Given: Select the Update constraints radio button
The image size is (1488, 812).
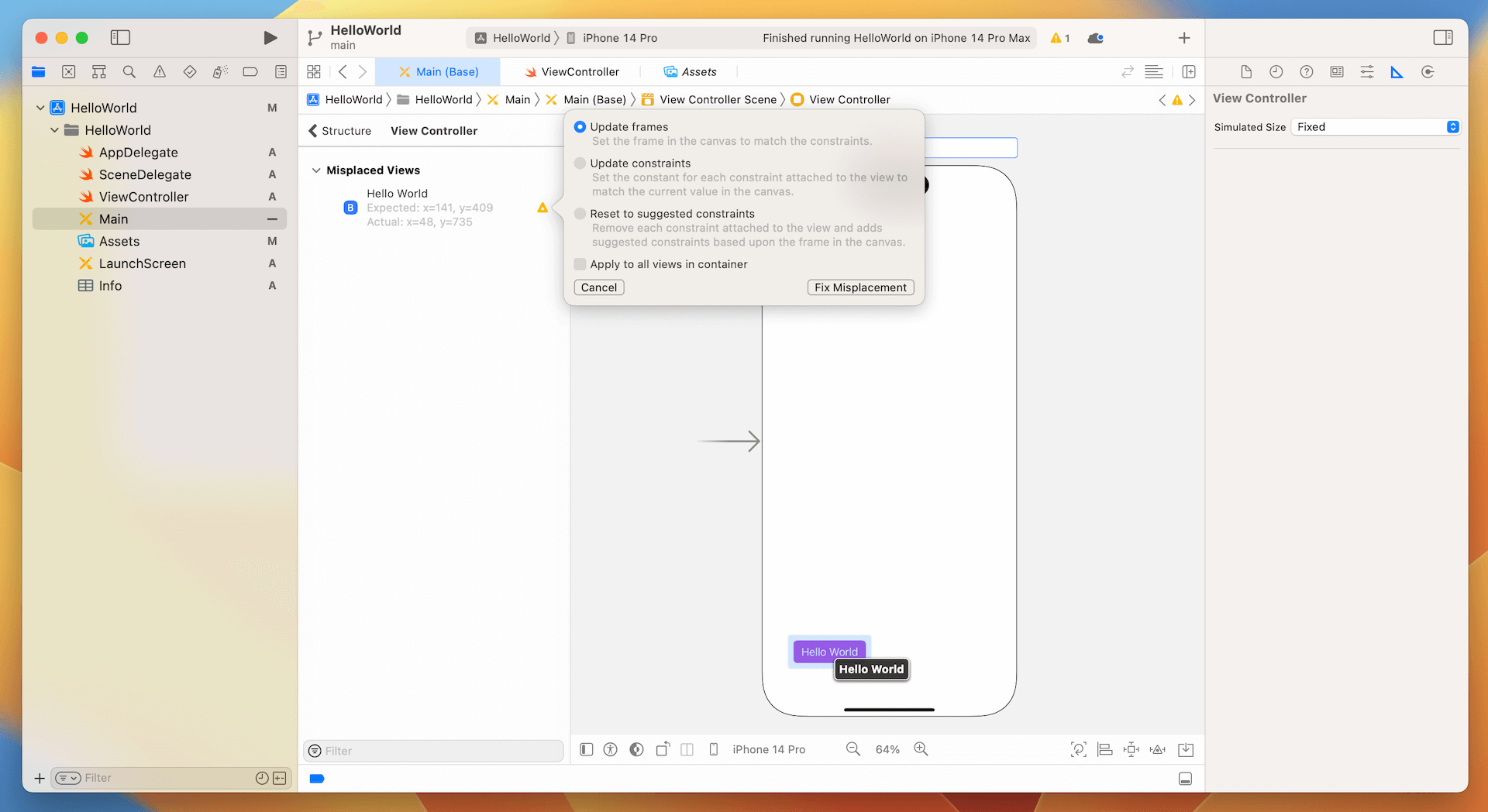Looking at the screenshot, I should 580,163.
